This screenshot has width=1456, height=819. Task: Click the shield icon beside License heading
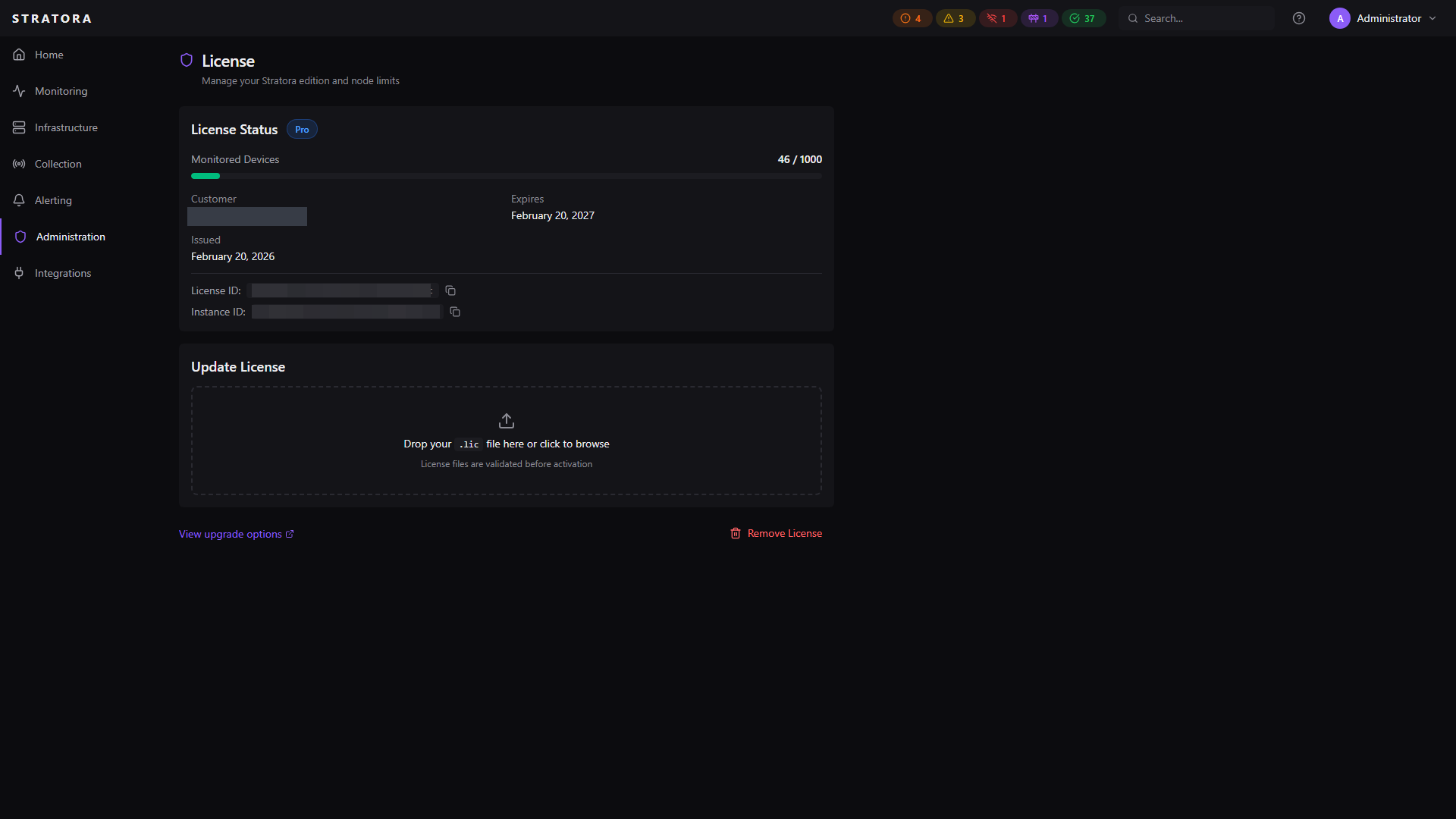pos(187,60)
